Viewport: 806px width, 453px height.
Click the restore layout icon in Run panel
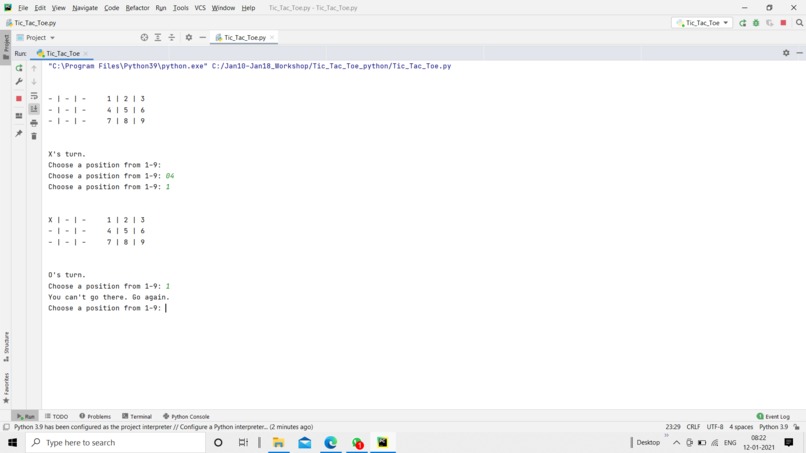coord(19,116)
